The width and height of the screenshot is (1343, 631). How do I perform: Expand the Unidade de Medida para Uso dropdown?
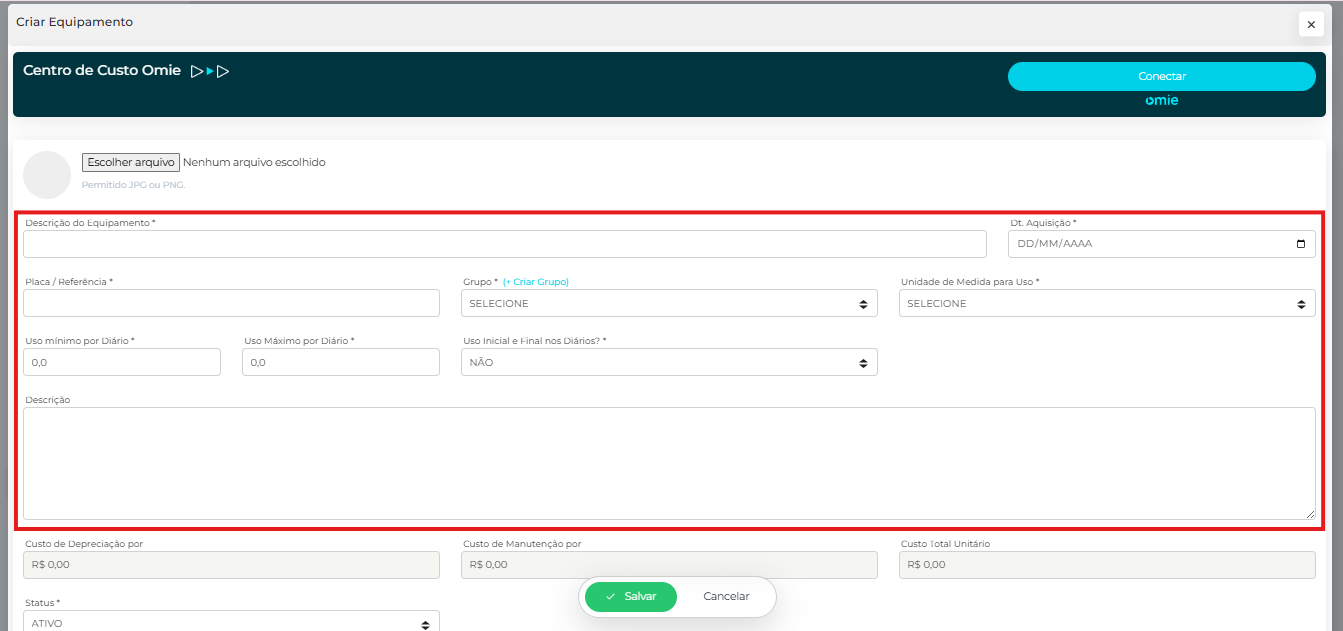tap(1106, 303)
